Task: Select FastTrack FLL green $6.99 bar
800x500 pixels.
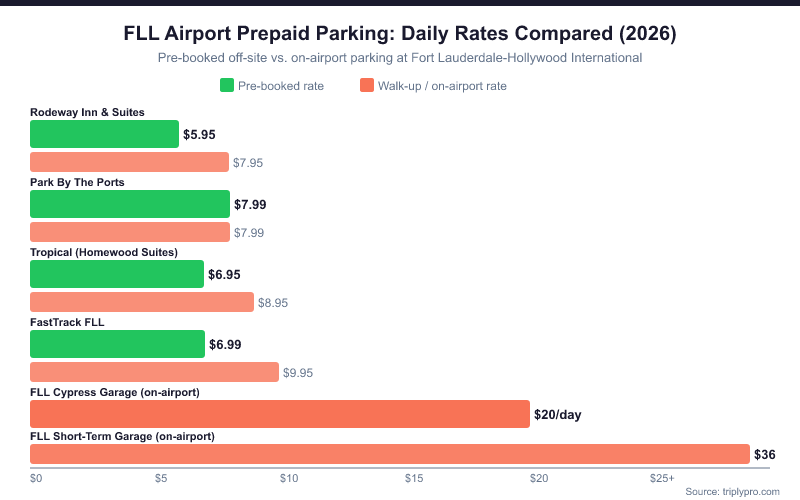Action: pyautogui.click(x=118, y=344)
